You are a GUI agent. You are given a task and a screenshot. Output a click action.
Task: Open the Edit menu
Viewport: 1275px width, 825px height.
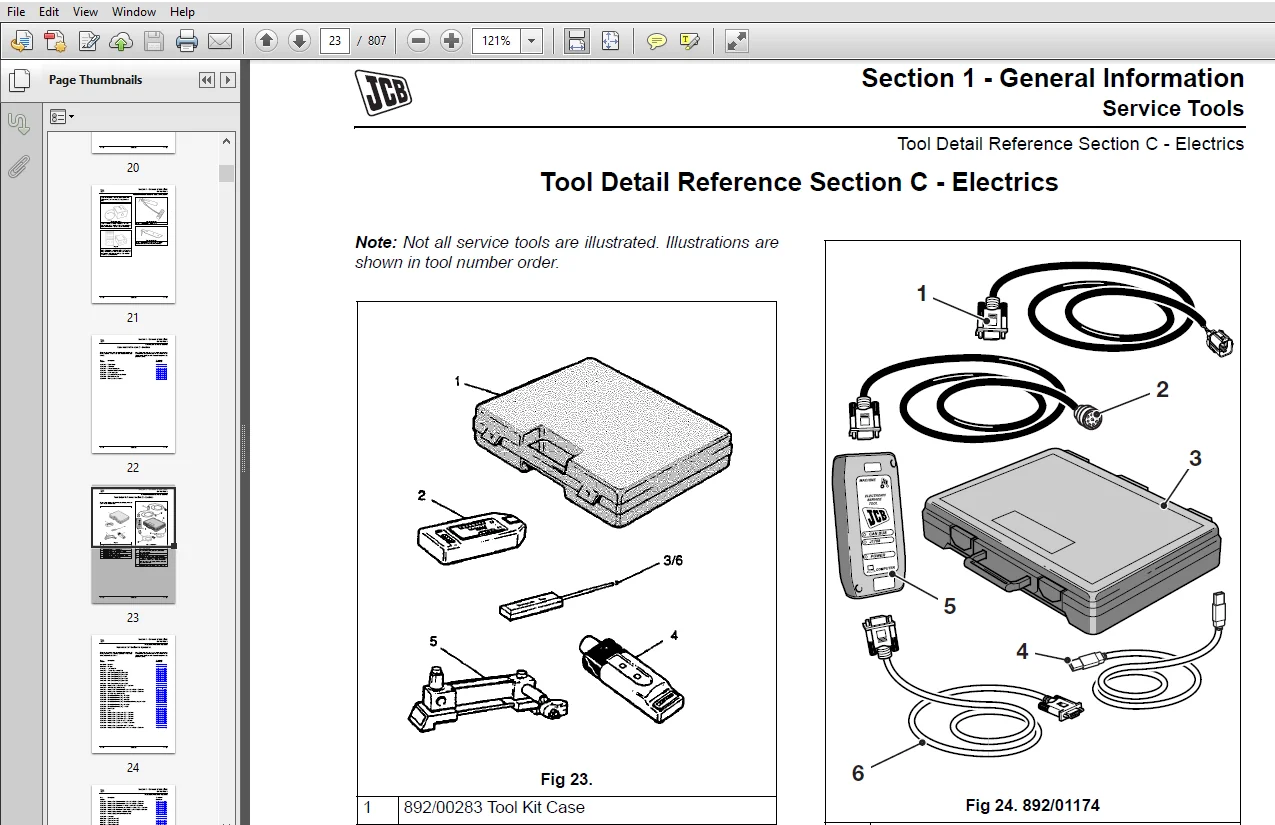click(x=49, y=12)
